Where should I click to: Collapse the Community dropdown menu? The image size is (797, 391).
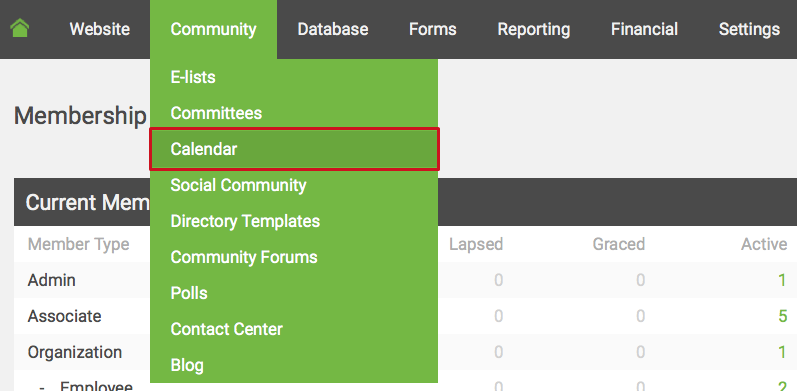click(x=213, y=29)
